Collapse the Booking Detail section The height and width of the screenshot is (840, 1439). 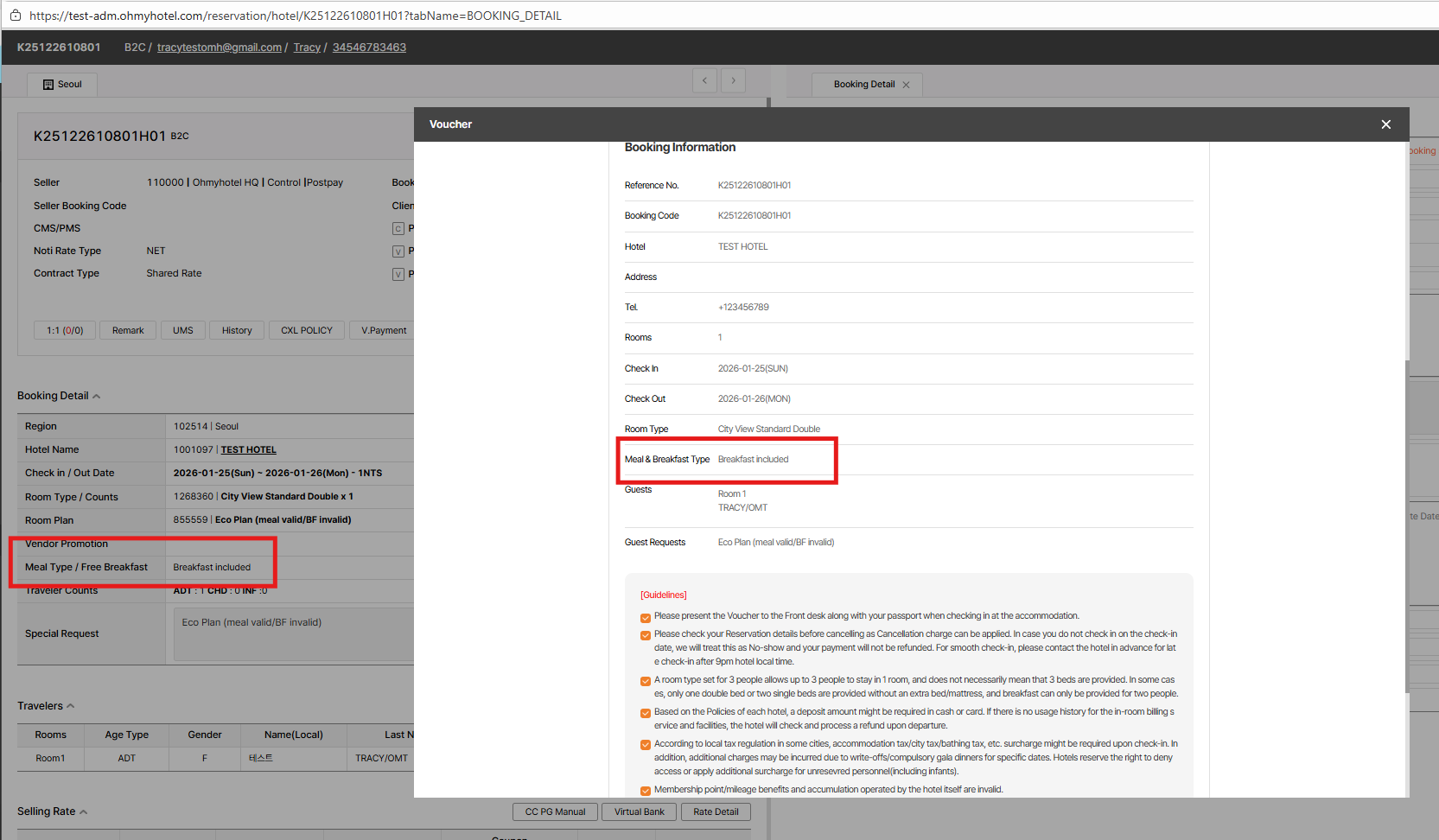point(97,397)
